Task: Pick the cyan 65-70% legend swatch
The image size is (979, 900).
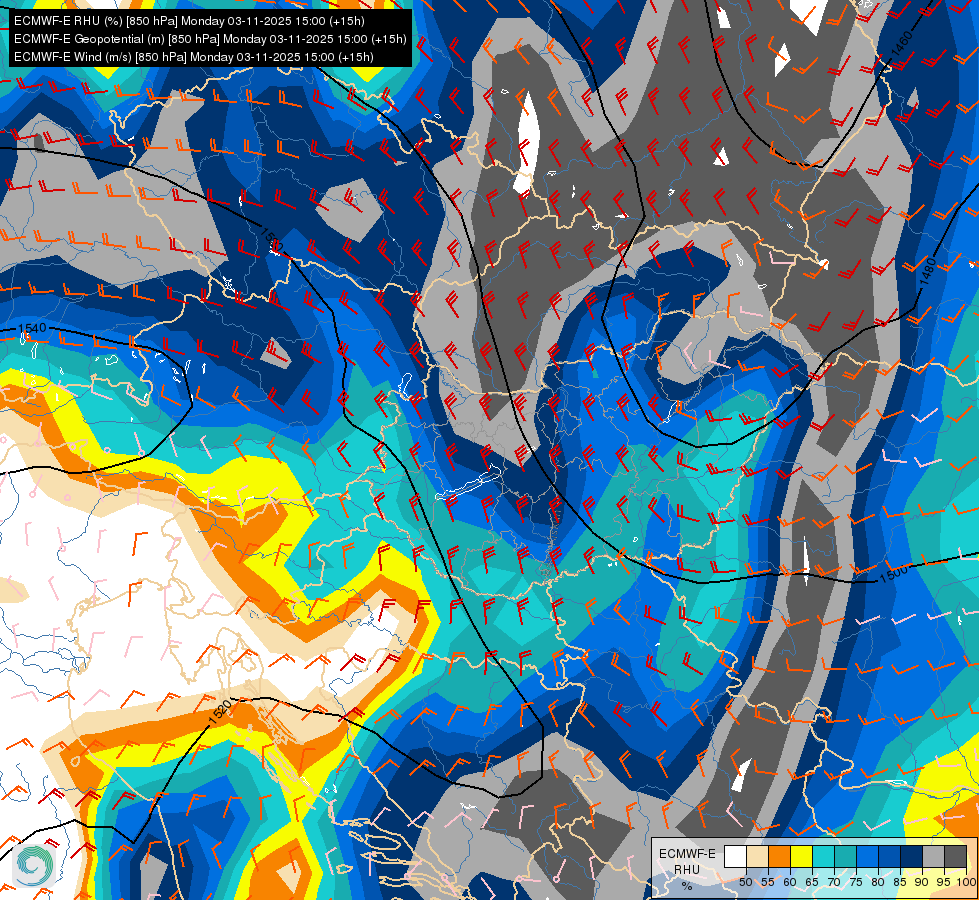Action: click(x=822, y=857)
